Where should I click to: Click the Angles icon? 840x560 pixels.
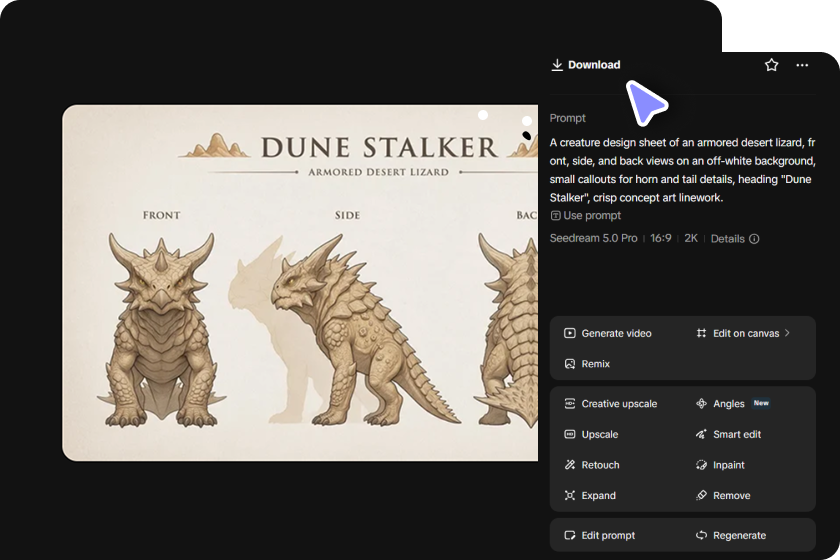click(701, 404)
